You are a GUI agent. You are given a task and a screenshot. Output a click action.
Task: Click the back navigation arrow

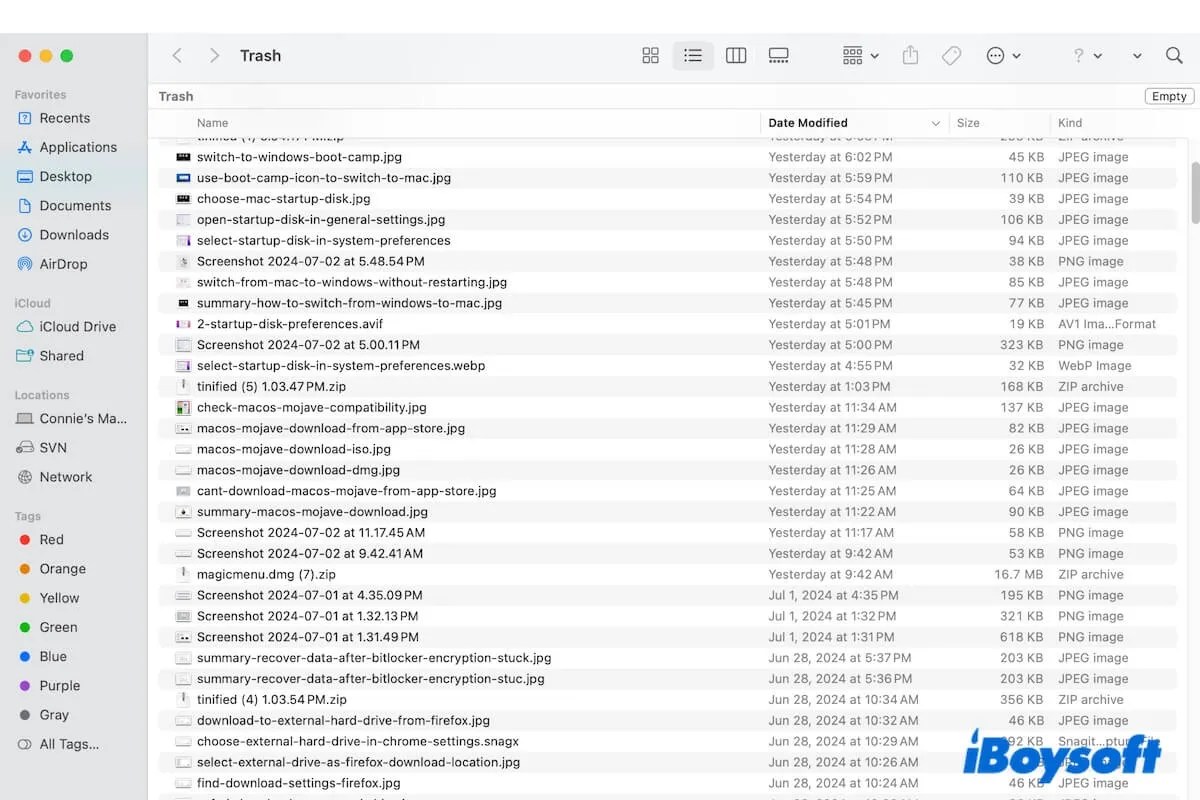tap(177, 55)
